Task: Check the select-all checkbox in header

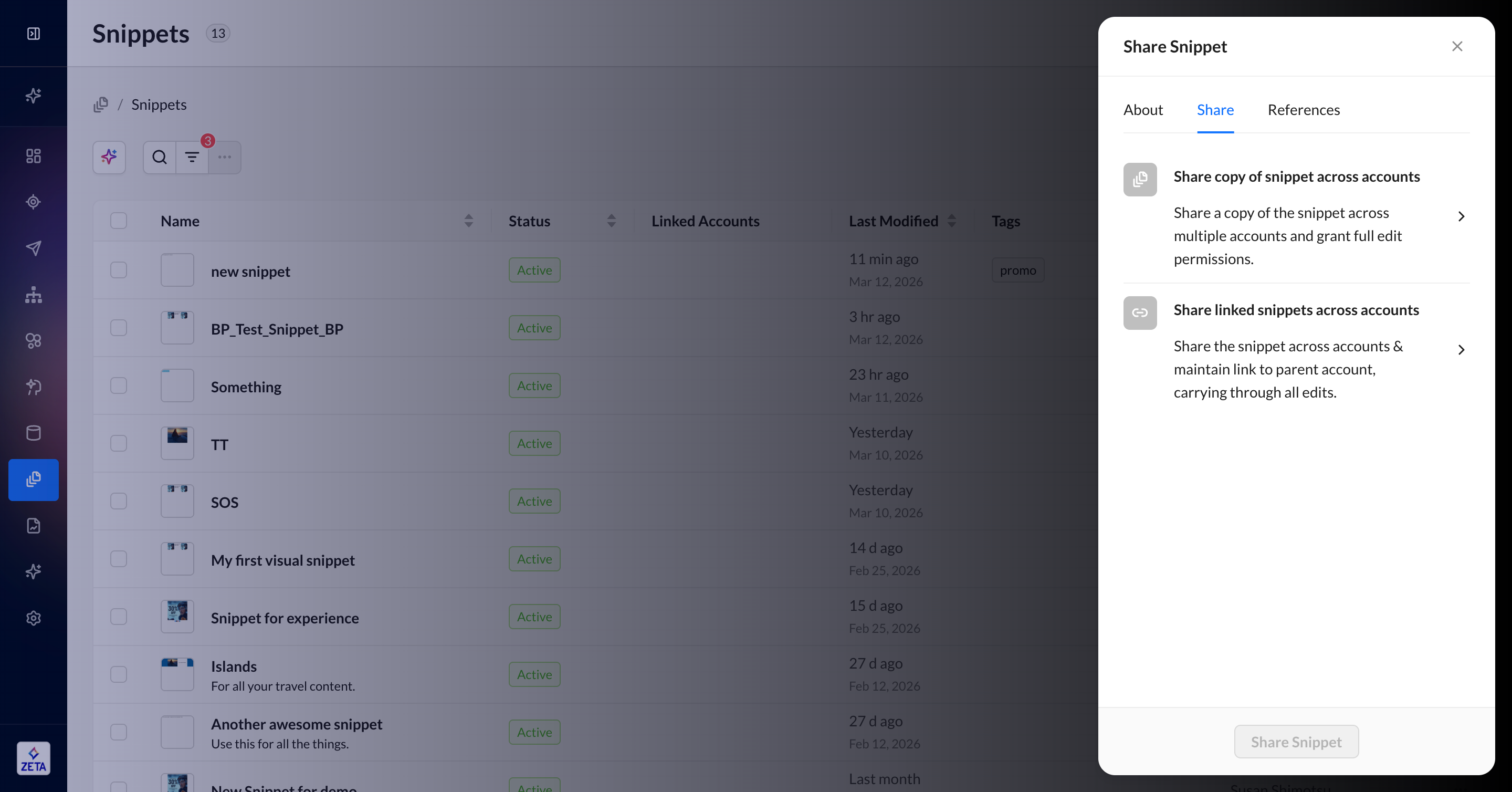Action: 119,221
